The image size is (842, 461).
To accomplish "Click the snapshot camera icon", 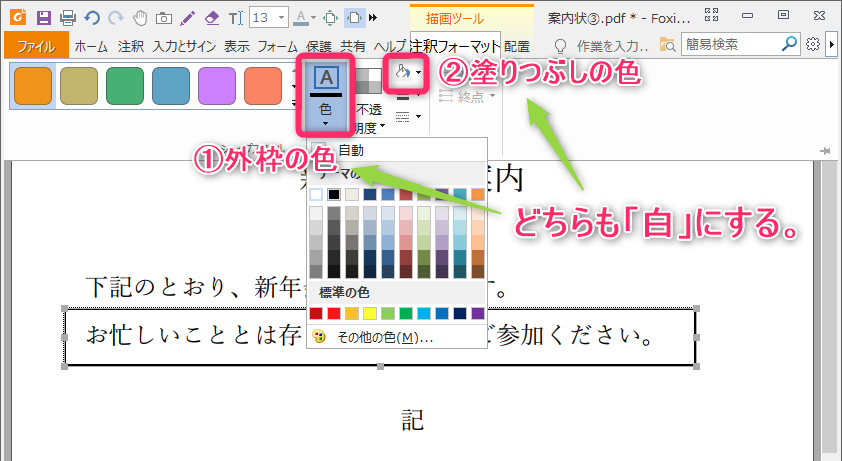I will pos(162,18).
